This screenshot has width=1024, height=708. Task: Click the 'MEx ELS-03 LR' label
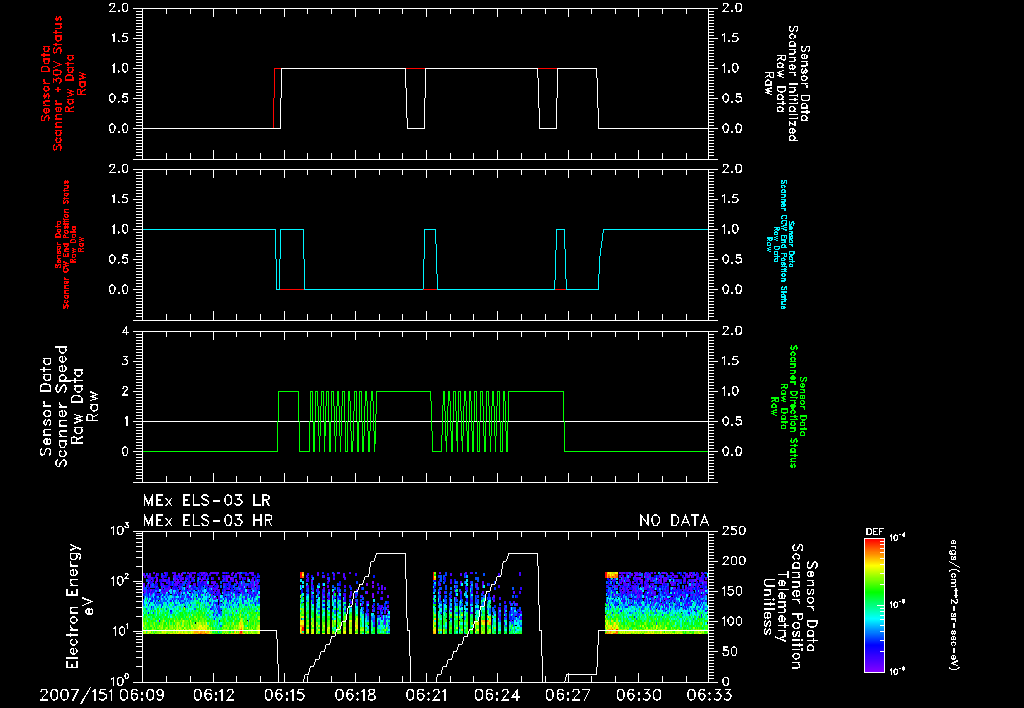click(206, 501)
